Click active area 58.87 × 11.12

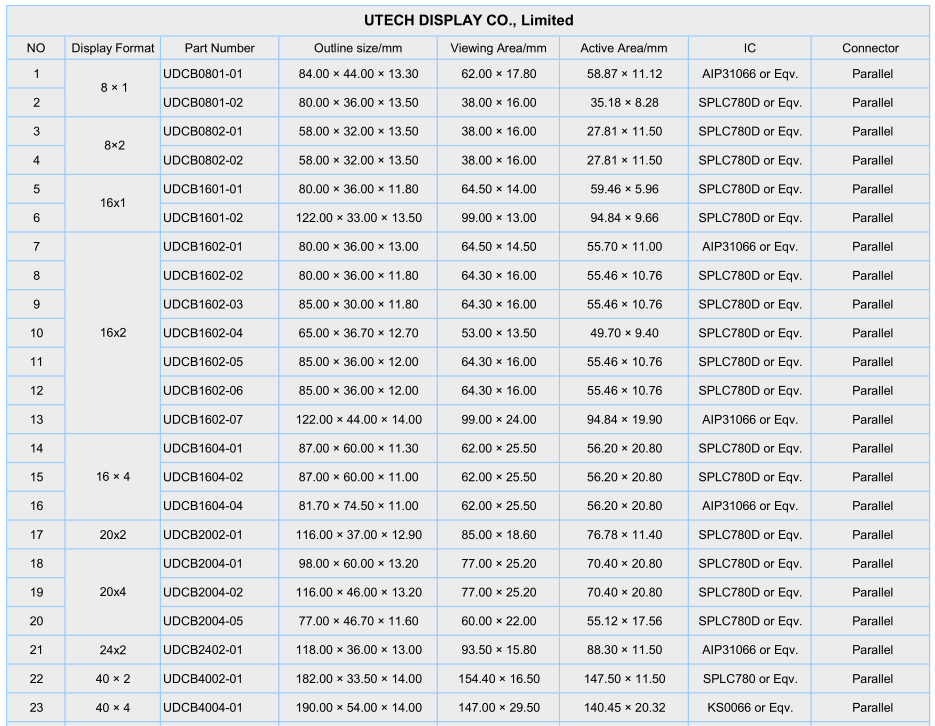pyautogui.click(x=624, y=74)
